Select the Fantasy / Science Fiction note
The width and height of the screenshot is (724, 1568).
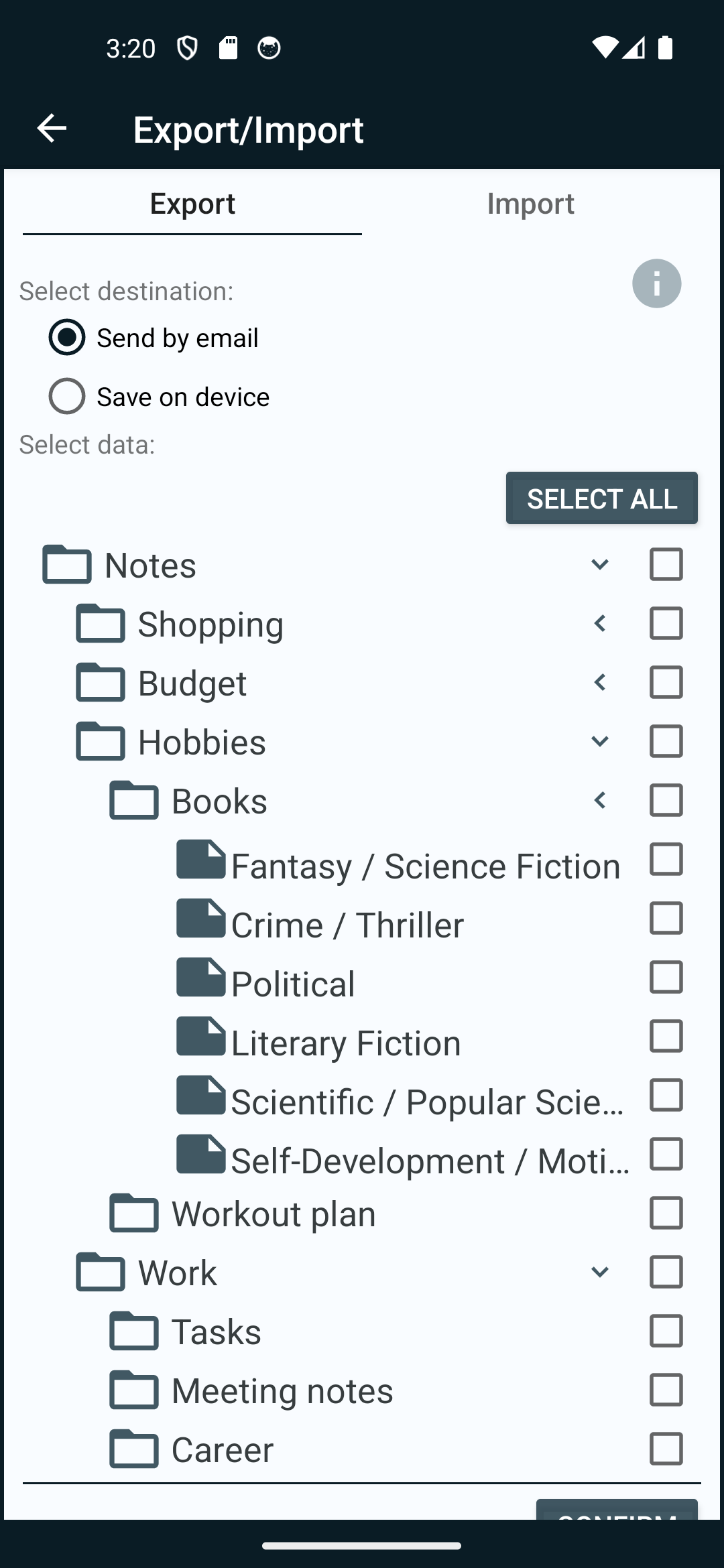coord(666,859)
